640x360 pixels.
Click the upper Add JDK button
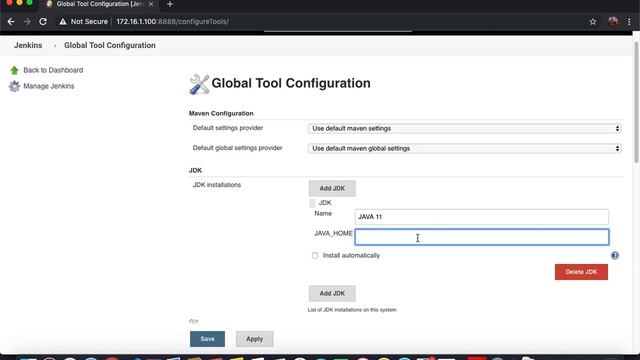pyautogui.click(x=332, y=189)
